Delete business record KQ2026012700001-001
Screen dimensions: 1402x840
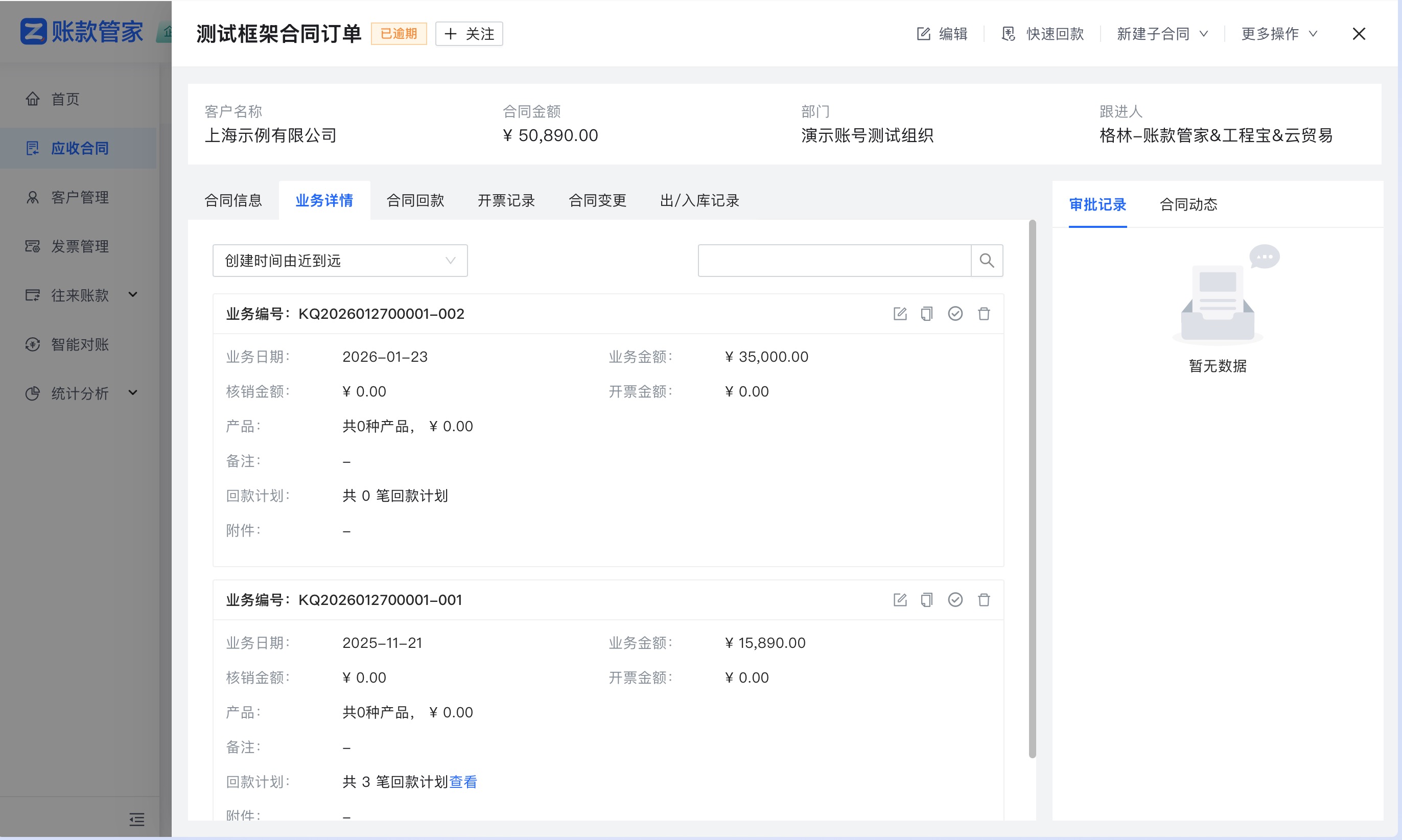984,600
